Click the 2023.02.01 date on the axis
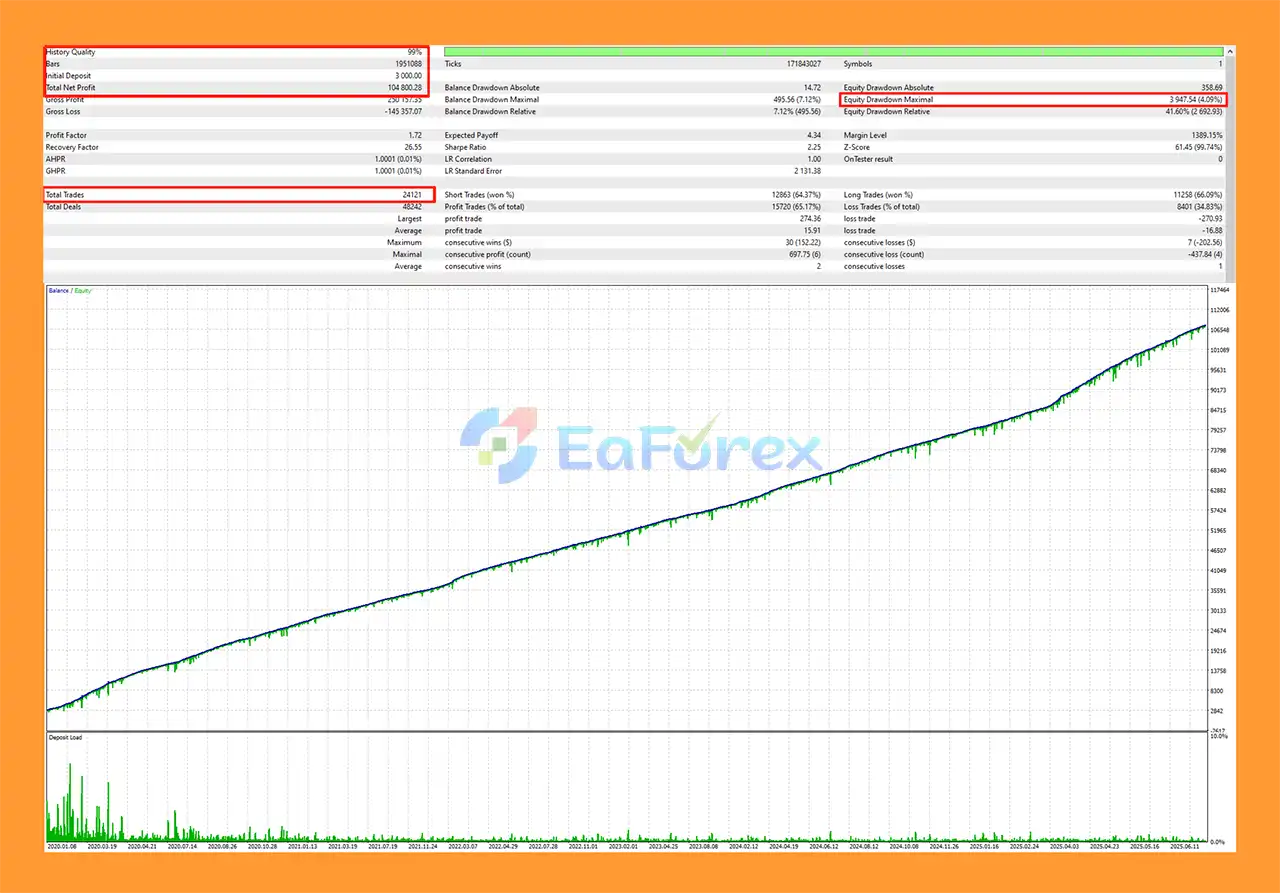This screenshot has height=893, width=1280. click(x=622, y=846)
